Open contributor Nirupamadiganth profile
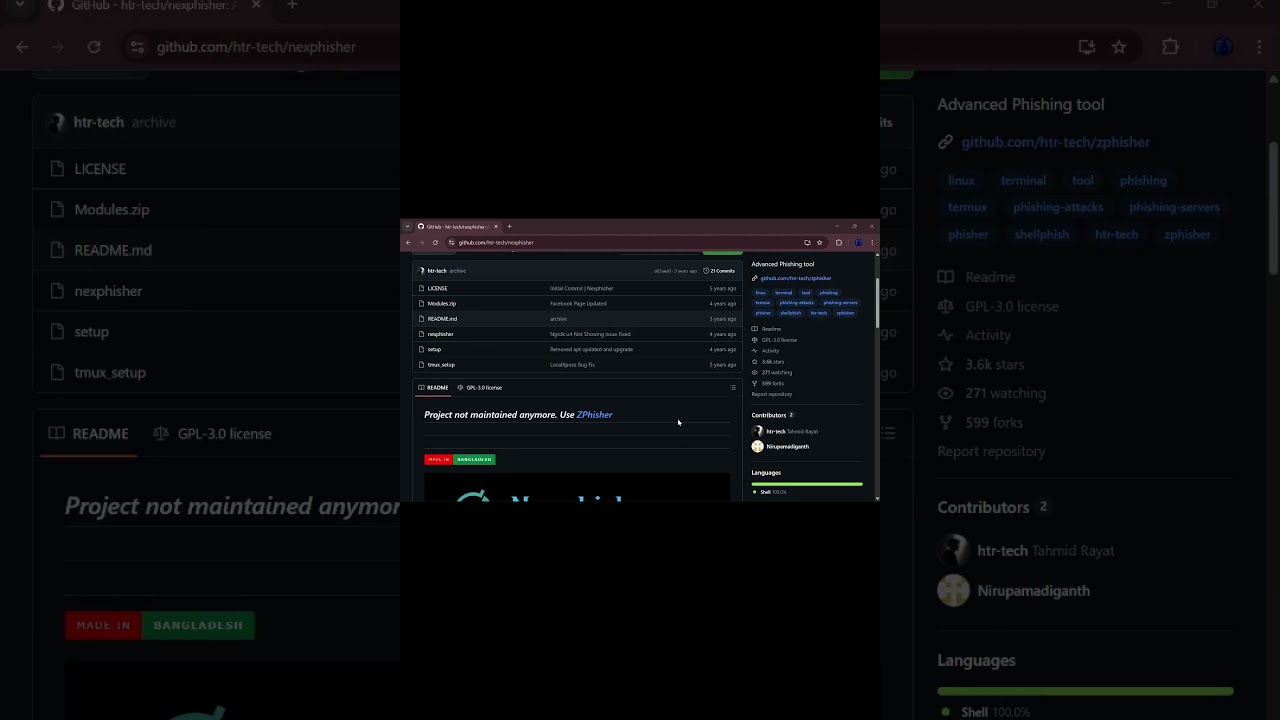Image resolution: width=1280 pixels, height=720 pixels. coord(781,447)
